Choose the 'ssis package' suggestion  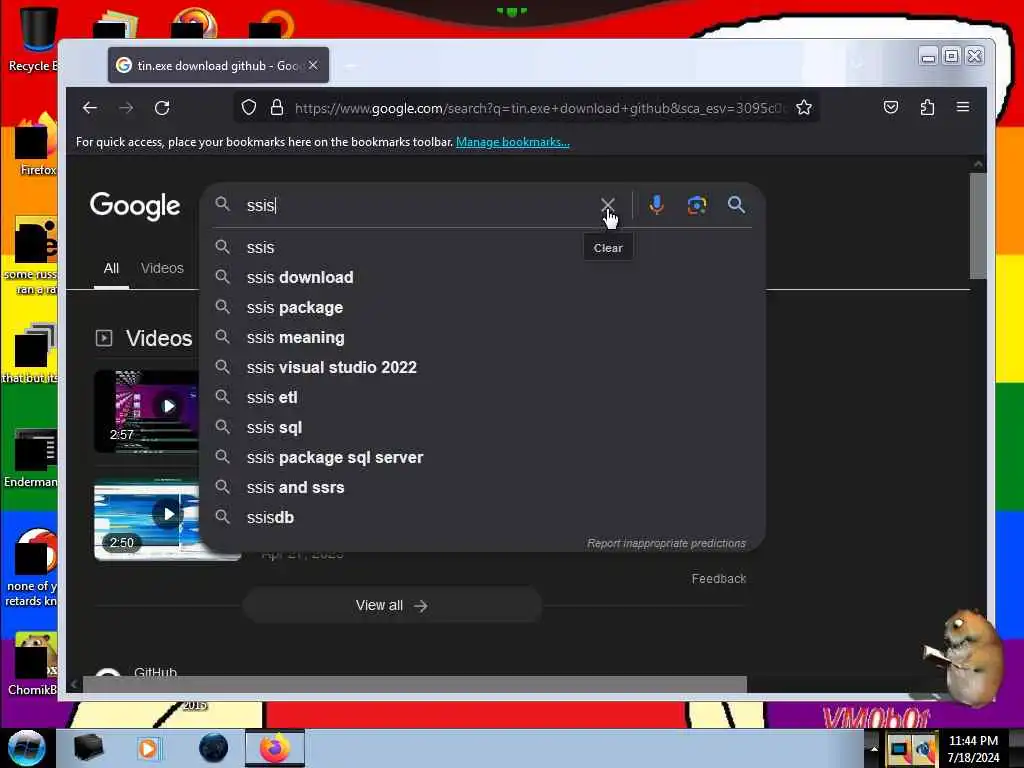click(483, 308)
